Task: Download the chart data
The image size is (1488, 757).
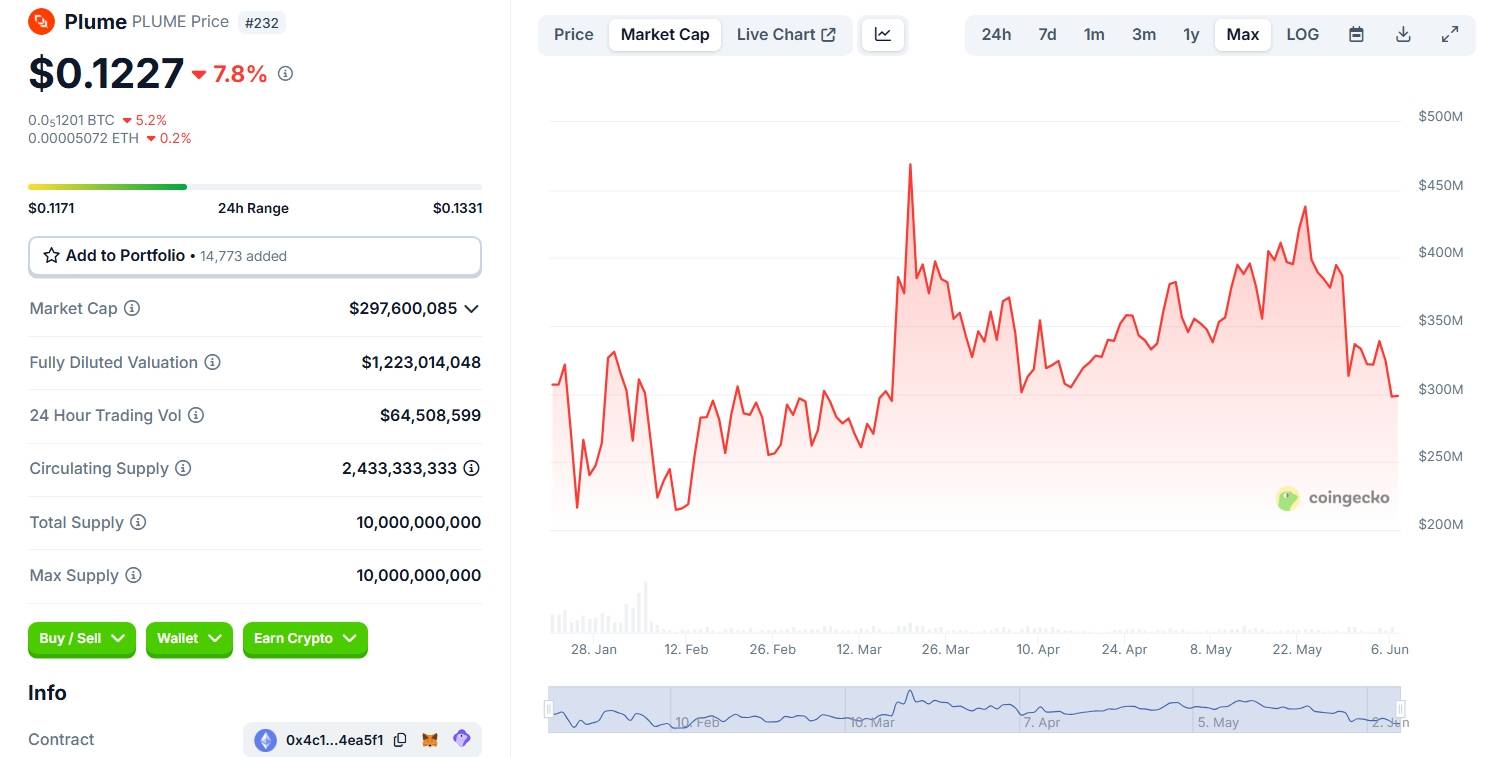Action: point(1403,34)
